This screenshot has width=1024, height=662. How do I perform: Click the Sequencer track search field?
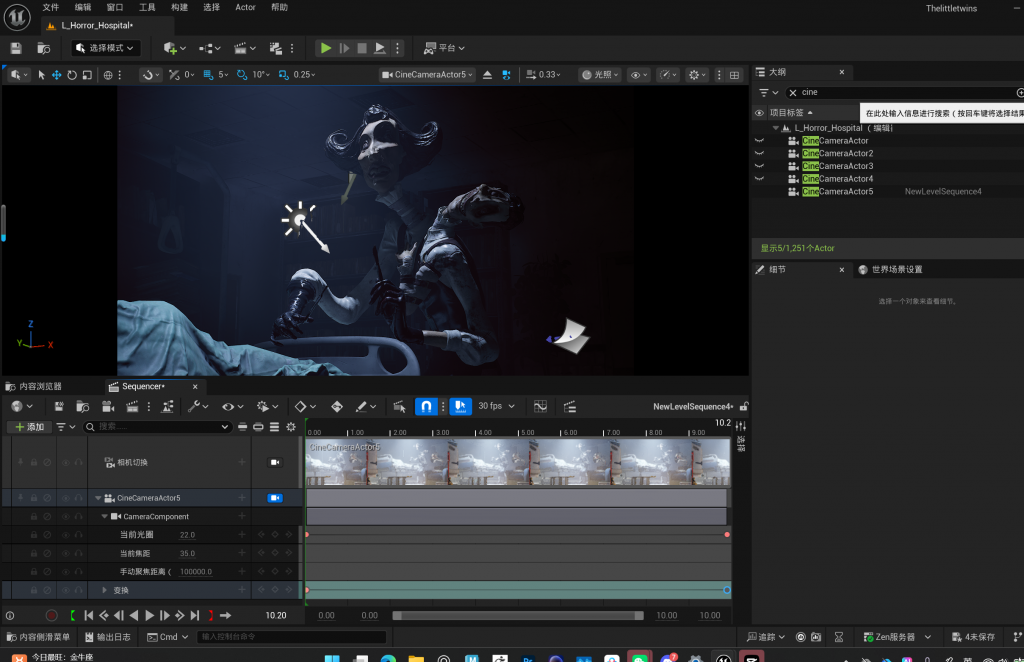[157, 427]
